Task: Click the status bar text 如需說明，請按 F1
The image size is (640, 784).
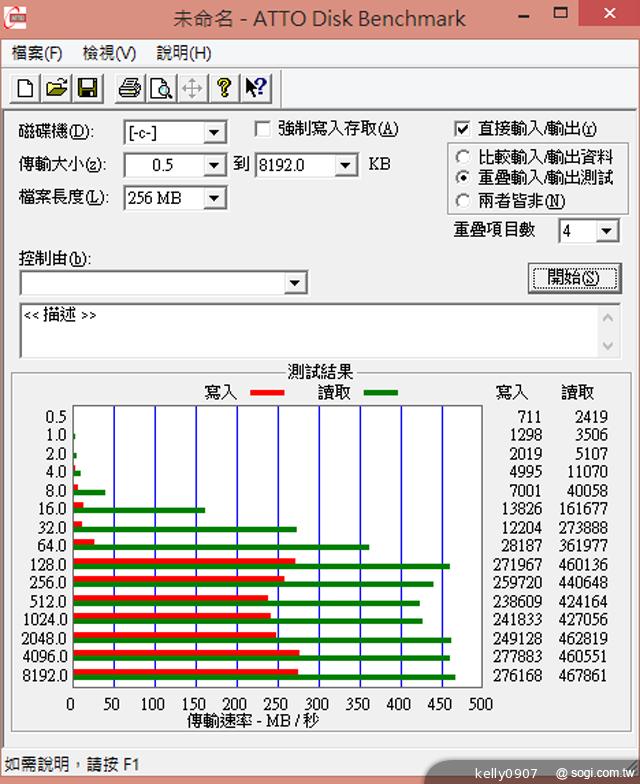Action: click(72, 764)
